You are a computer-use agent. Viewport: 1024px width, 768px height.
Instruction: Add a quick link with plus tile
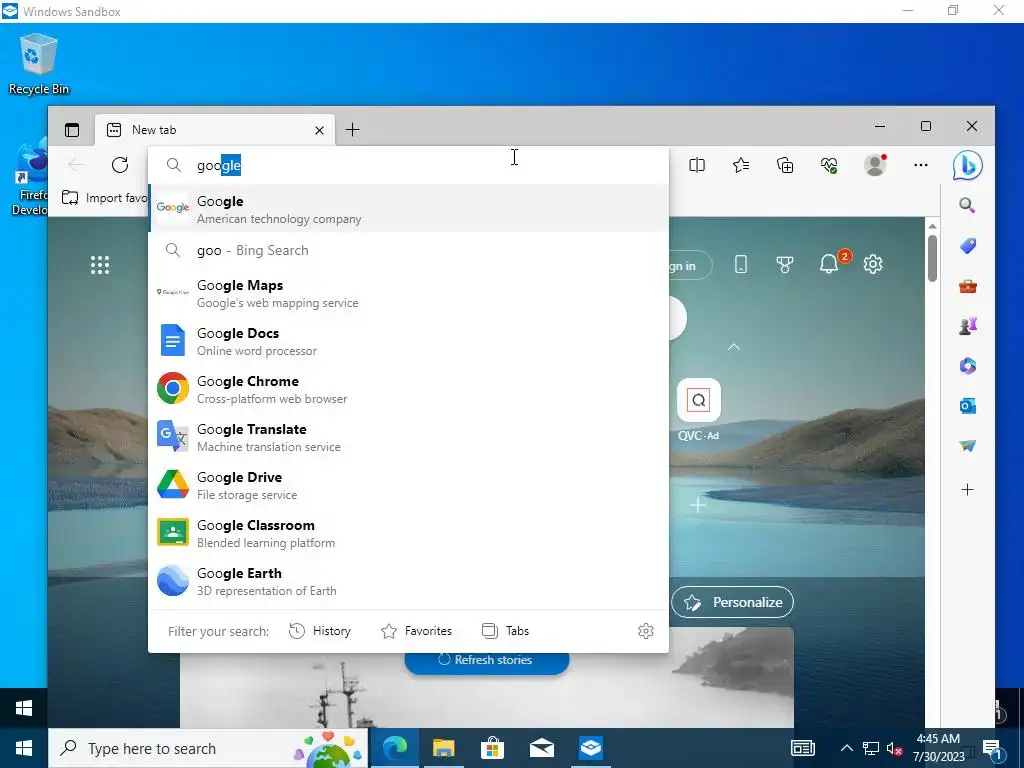pyautogui.click(x=698, y=505)
